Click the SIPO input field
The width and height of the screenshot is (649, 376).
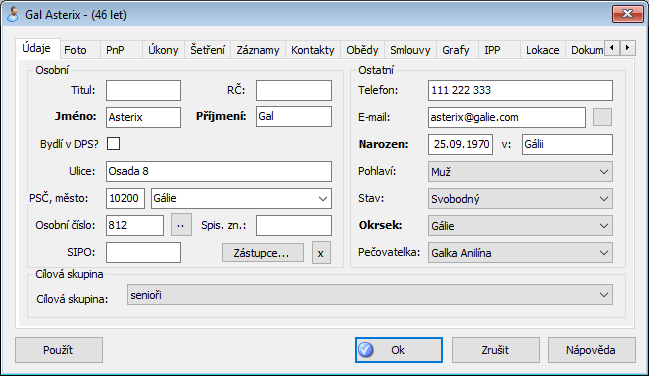[143, 253]
